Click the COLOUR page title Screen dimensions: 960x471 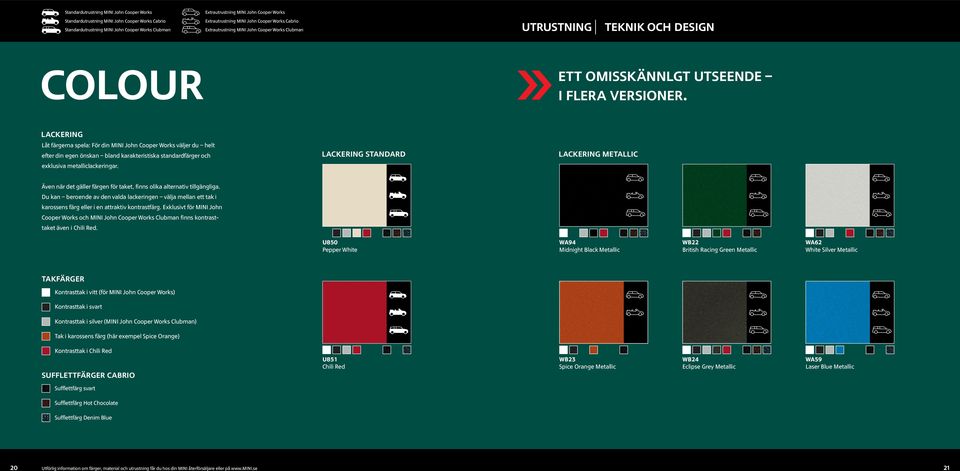(x=122, y=86)
